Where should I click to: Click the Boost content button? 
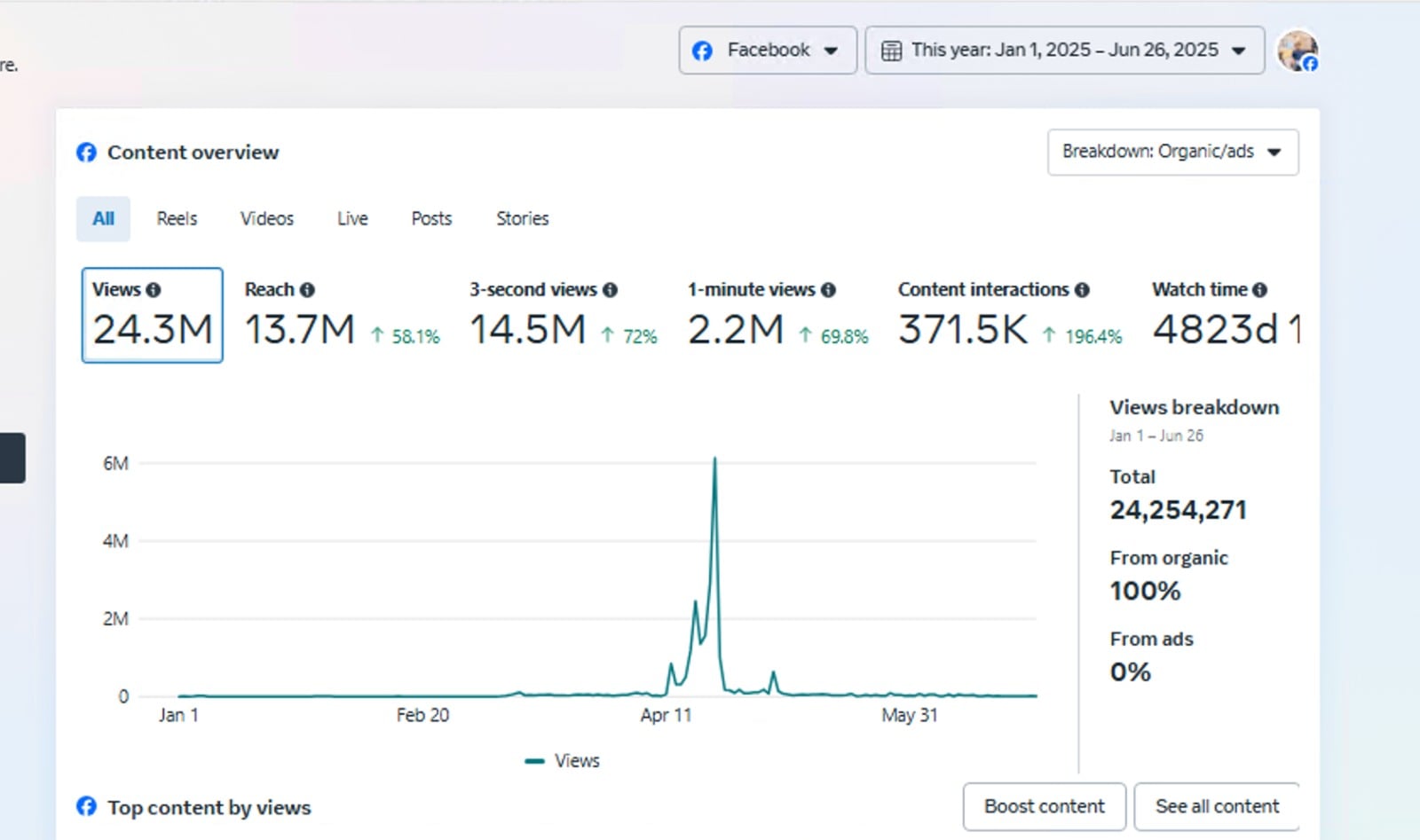(x=1044, y=806)
